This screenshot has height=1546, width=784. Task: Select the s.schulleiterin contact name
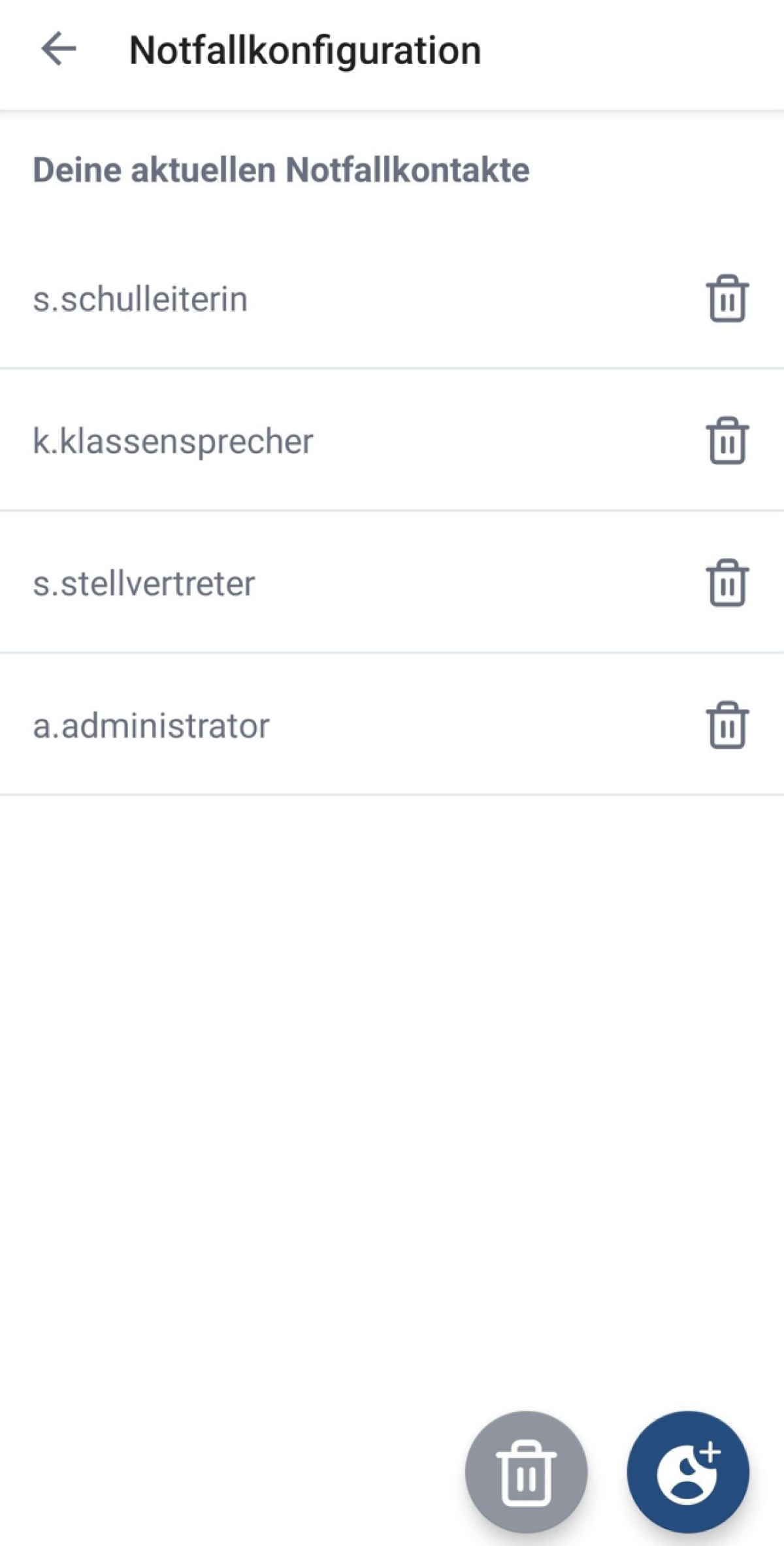pyautogui.click(x=140, y=299)
